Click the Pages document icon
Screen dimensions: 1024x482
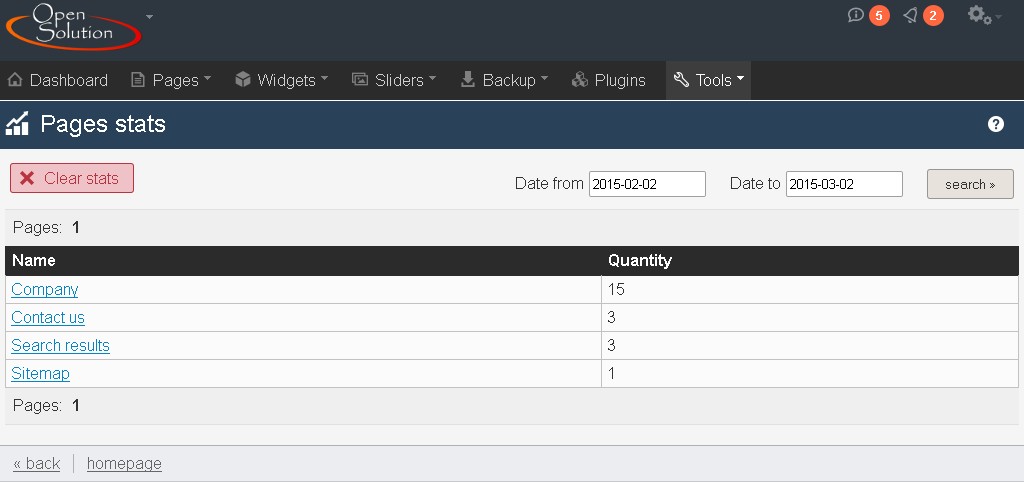pos(138,80)
